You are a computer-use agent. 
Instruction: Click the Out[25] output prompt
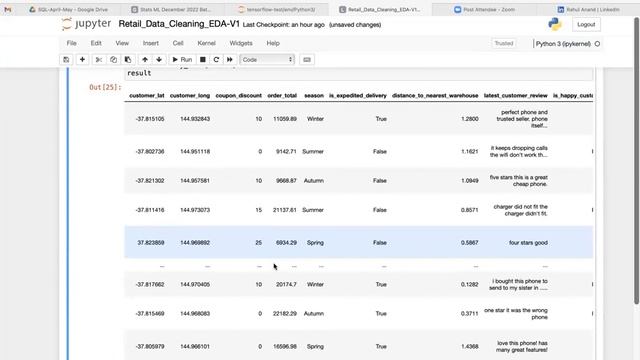(105, 87)
